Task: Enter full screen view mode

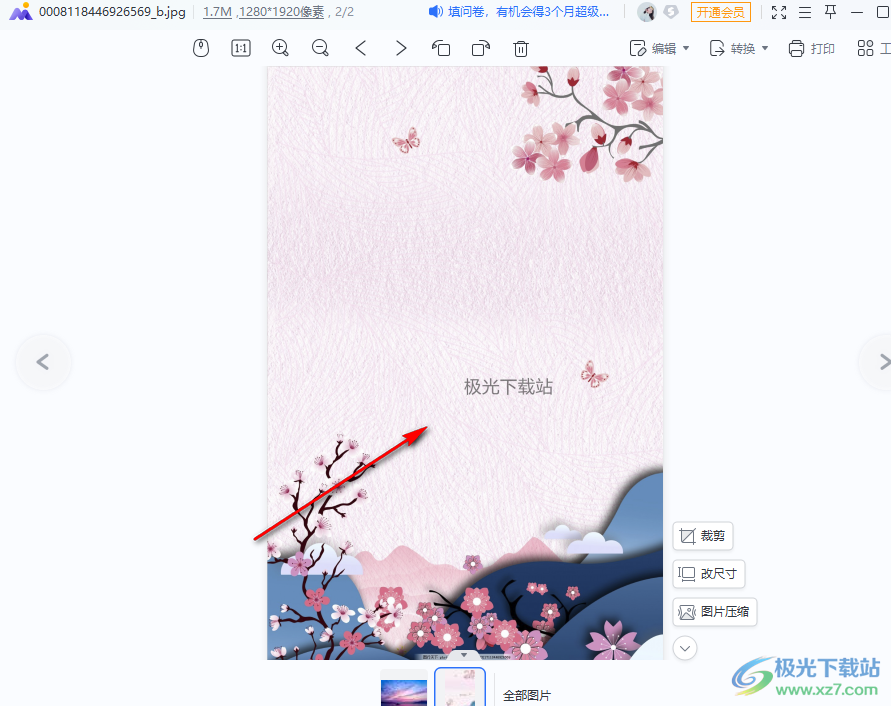Action: (779, 12)
